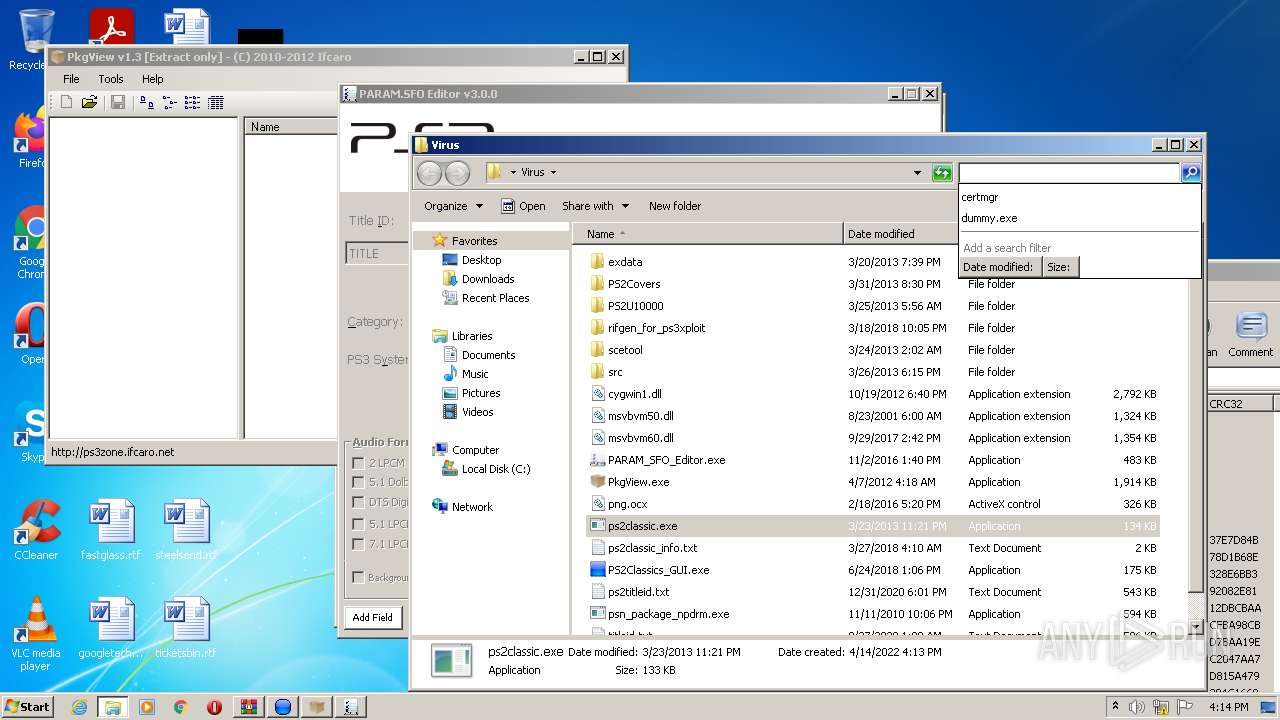Viewport: 1280px width, 720px height.
Task: Click Explorer Back navigation button
Action: click(429, 173)
